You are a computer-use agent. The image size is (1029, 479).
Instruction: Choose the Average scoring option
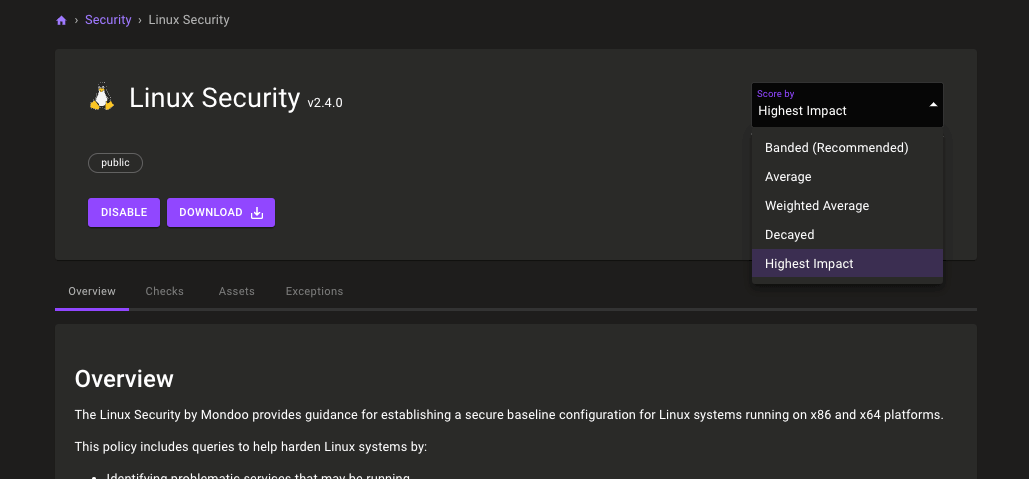[788, 177]
